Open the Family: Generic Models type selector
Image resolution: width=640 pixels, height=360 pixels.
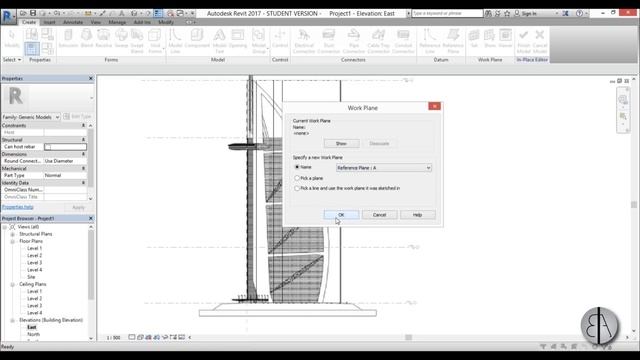click(x=31, y=117)
